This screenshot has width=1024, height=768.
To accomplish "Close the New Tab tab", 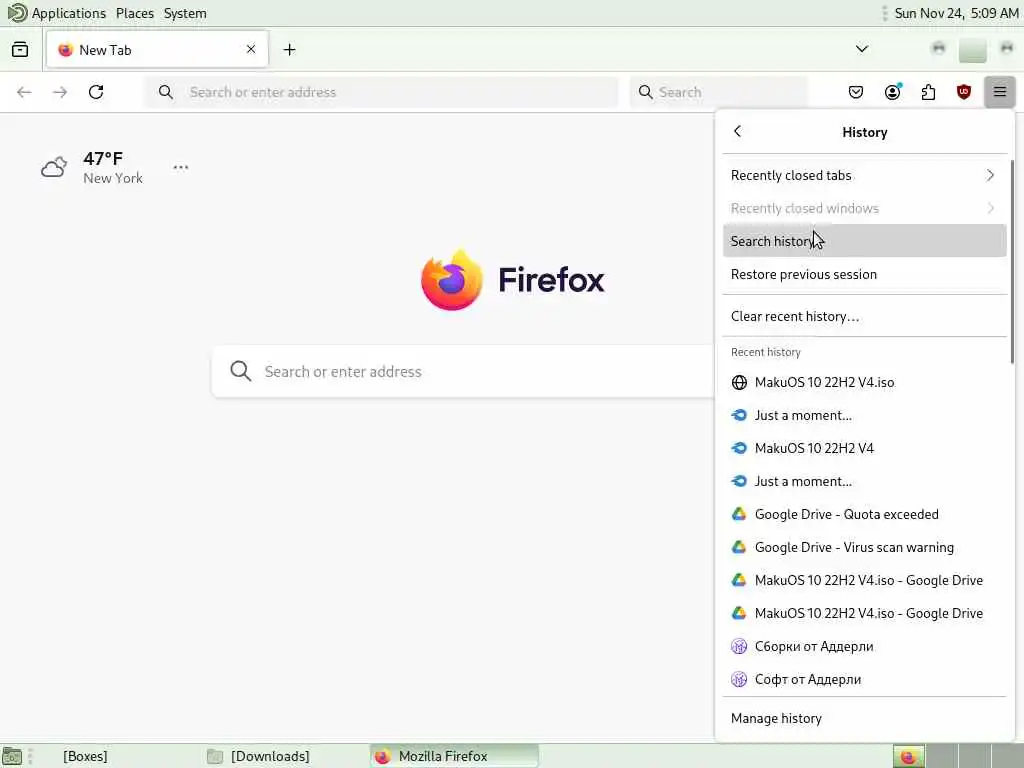I will [x=251, y=49].
